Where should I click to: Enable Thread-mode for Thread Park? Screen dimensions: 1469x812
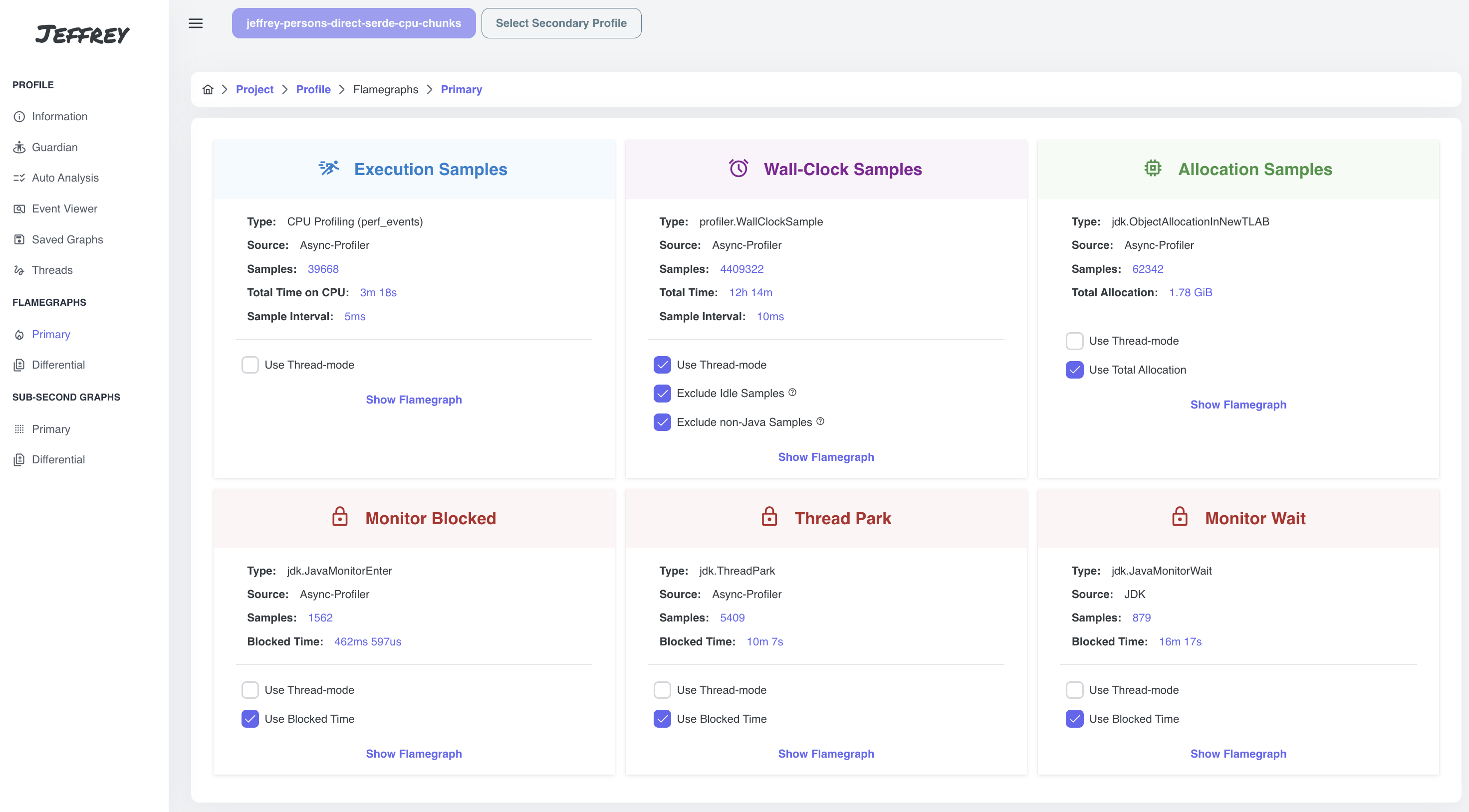pyautogui.click(x=662, y=690)
